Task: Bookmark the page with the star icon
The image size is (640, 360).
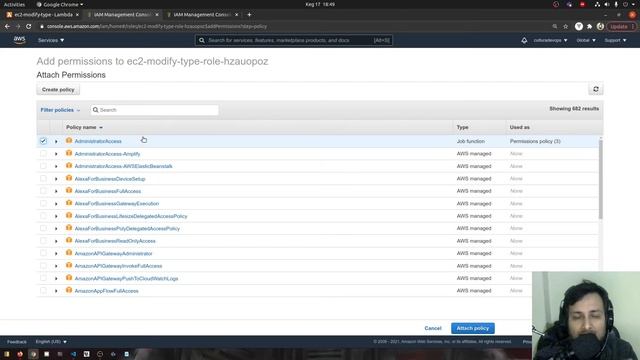Action: tap(565, 26)
